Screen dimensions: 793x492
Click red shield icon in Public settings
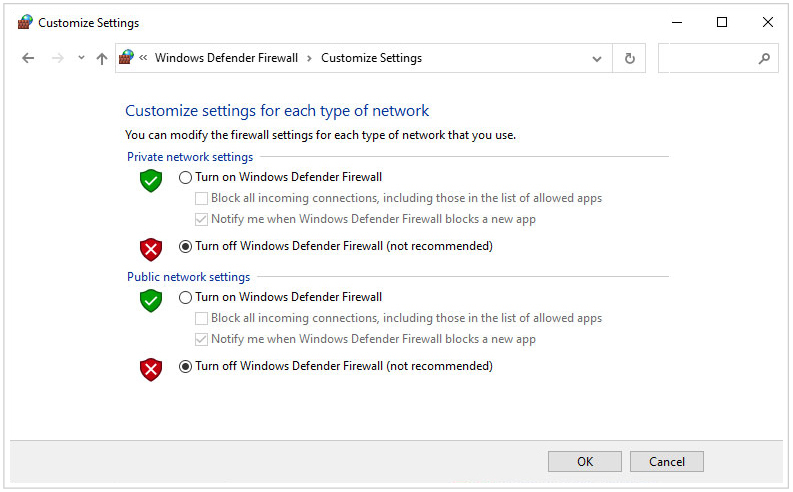tap(151, 369)
